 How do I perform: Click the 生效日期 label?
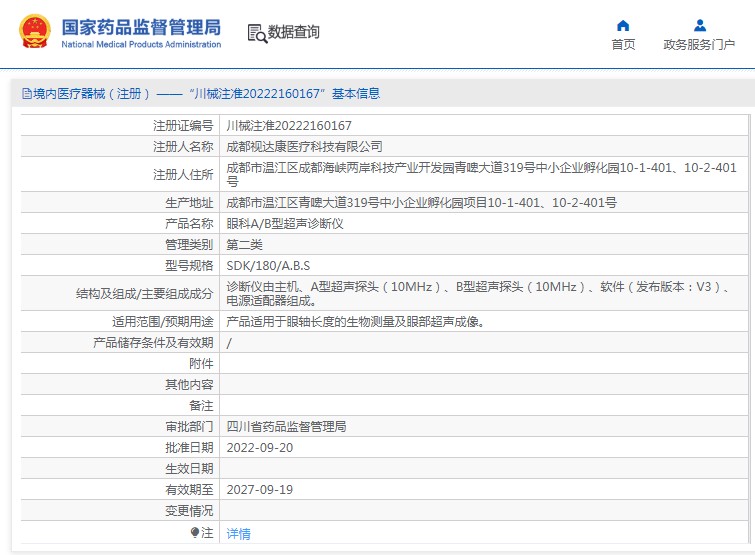point(189,469)
